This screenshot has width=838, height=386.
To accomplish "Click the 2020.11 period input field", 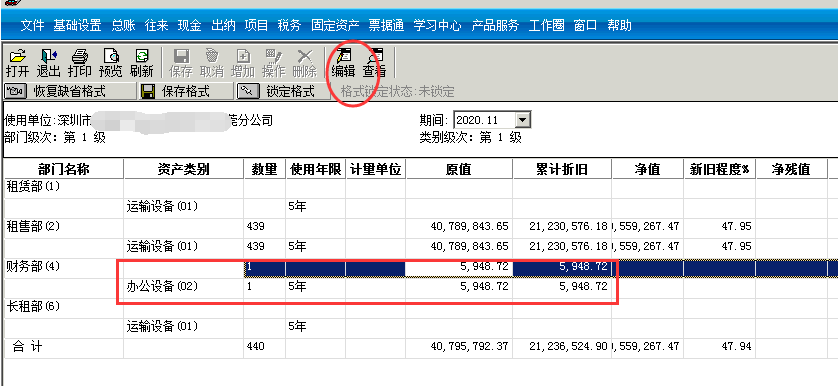I will tap(486, 120).
